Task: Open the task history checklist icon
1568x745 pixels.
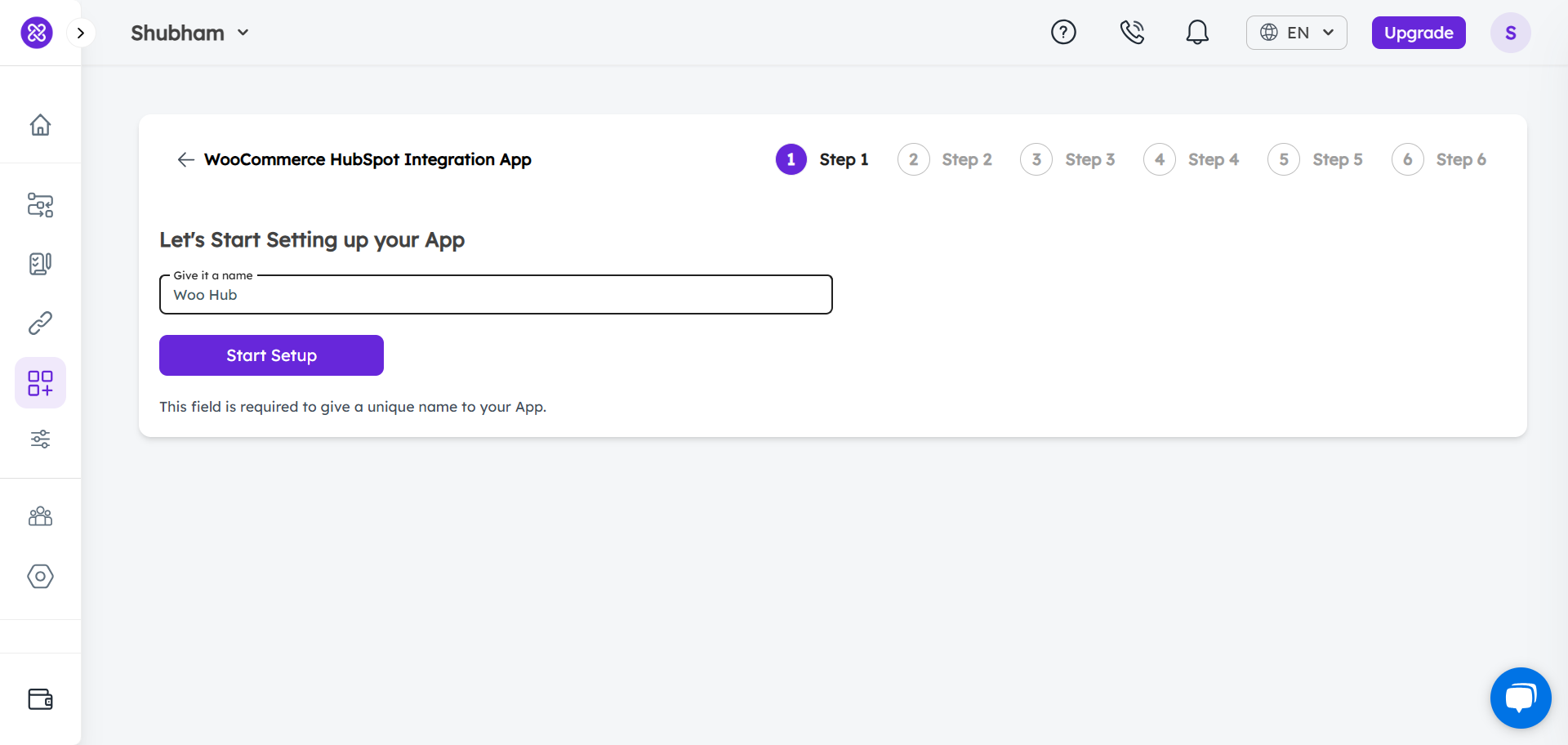Action: (40, 263)
